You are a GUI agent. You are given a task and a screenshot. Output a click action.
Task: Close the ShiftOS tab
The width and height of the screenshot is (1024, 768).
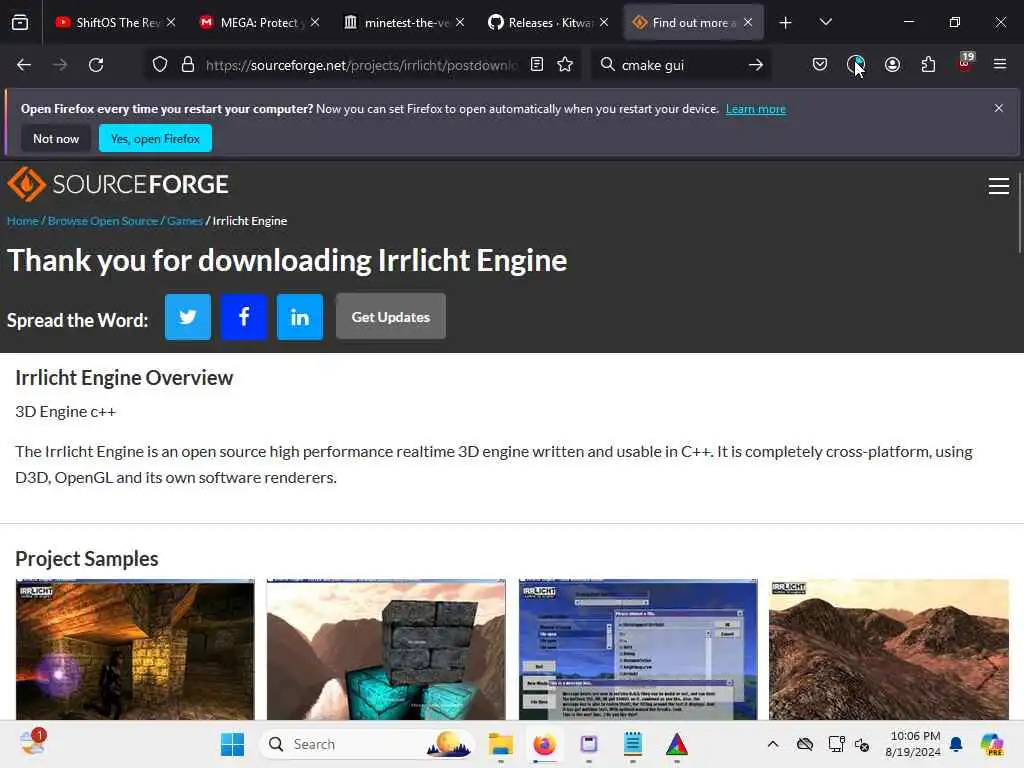tap(170, 22)
